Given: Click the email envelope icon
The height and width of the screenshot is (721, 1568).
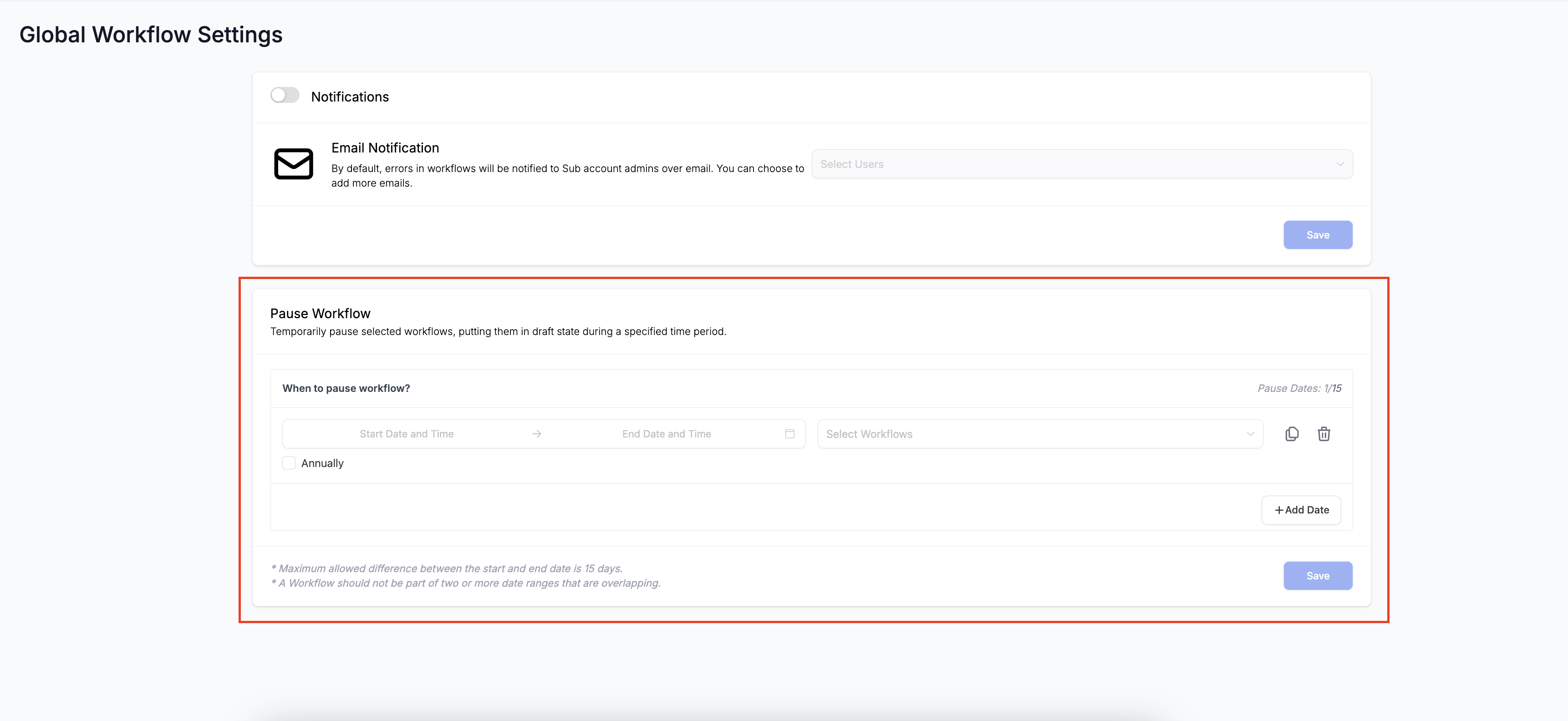Looking at the screenshot, I should pyautogui.click(x=293, y=164).
